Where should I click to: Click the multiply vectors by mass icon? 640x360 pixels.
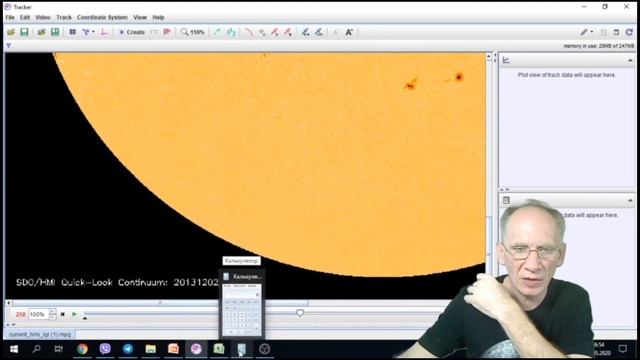click(319, 32)
